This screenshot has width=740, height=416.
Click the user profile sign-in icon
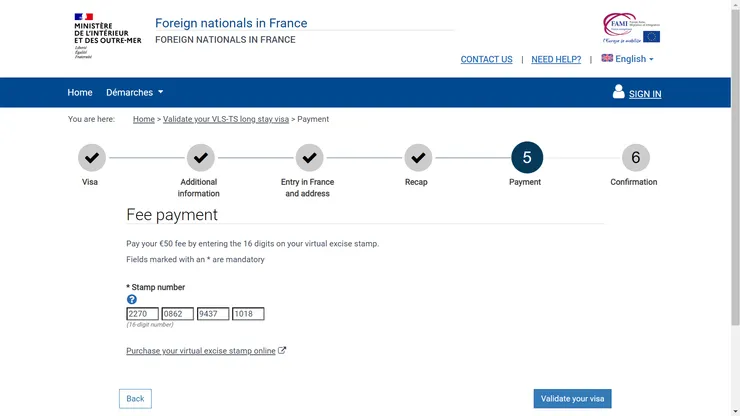tap(618, 92)
